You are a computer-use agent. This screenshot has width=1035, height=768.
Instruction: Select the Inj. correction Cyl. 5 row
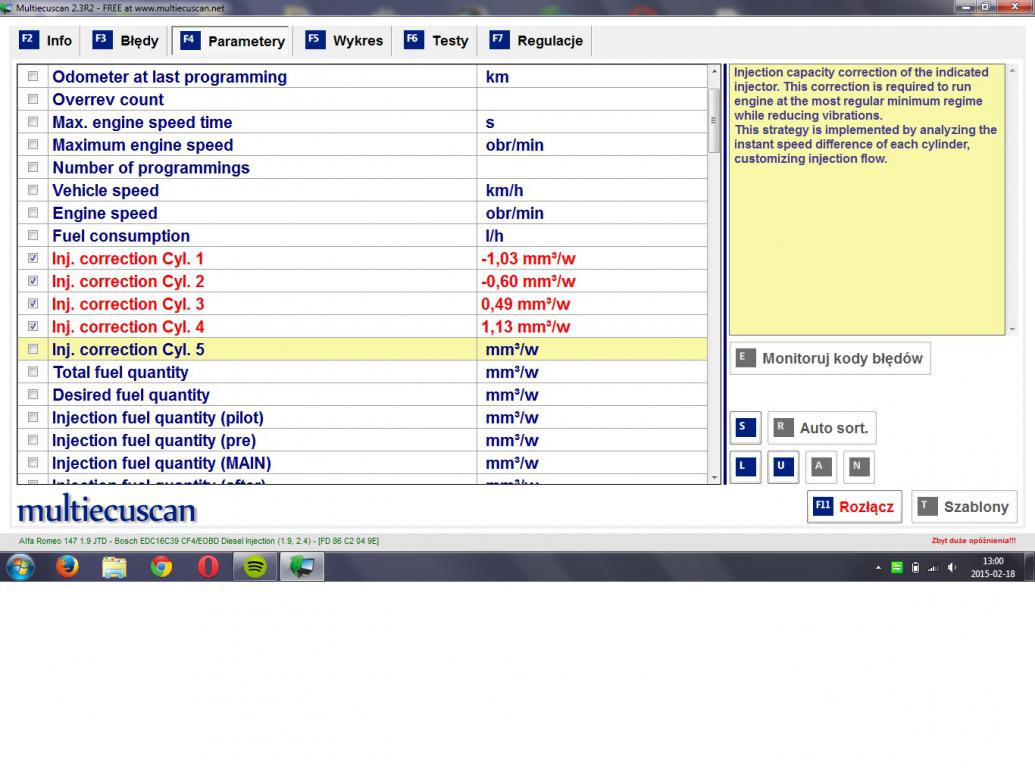[362, 349]
